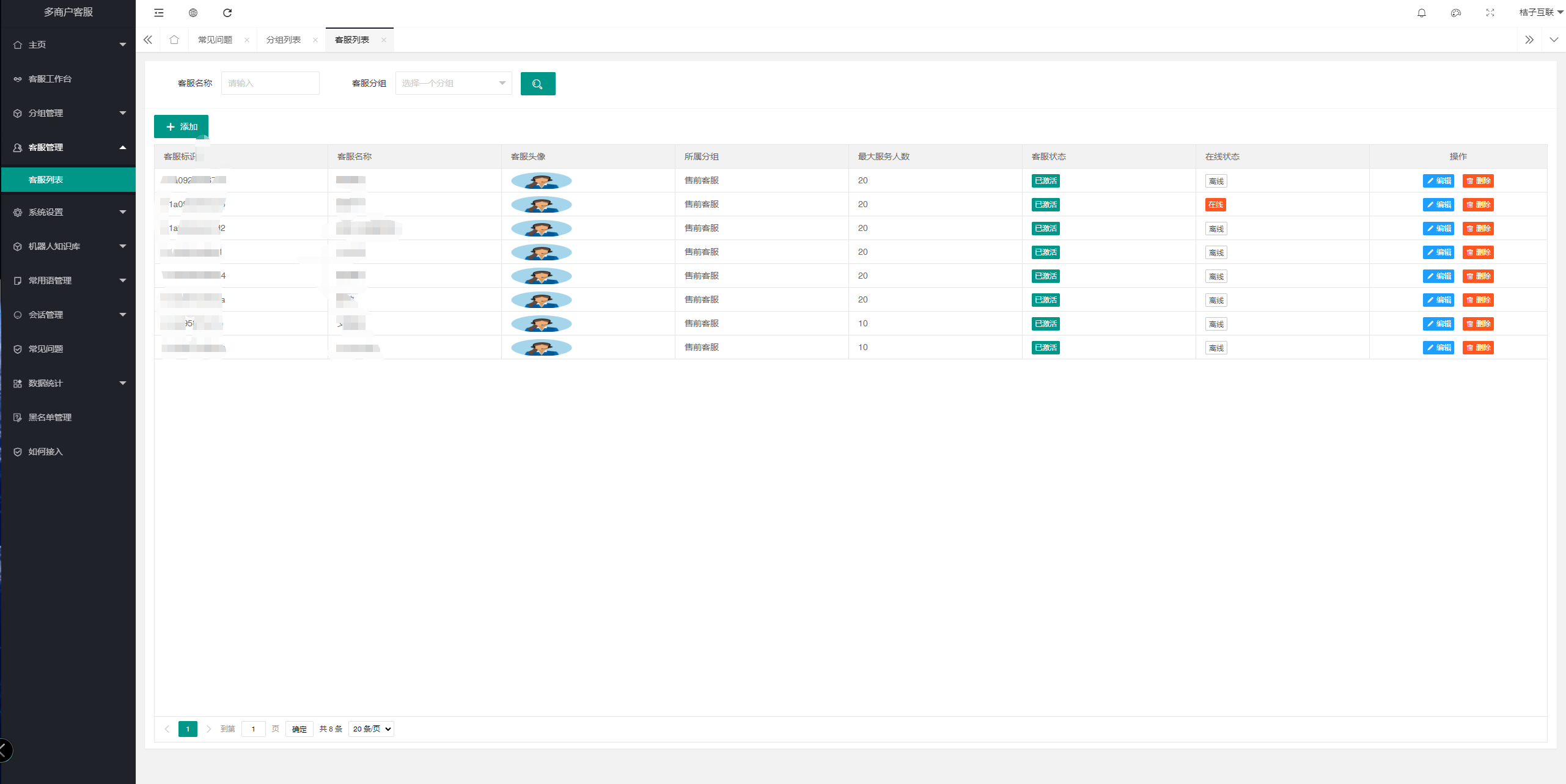Switch to the 分组列表 tab

point(284,40)
